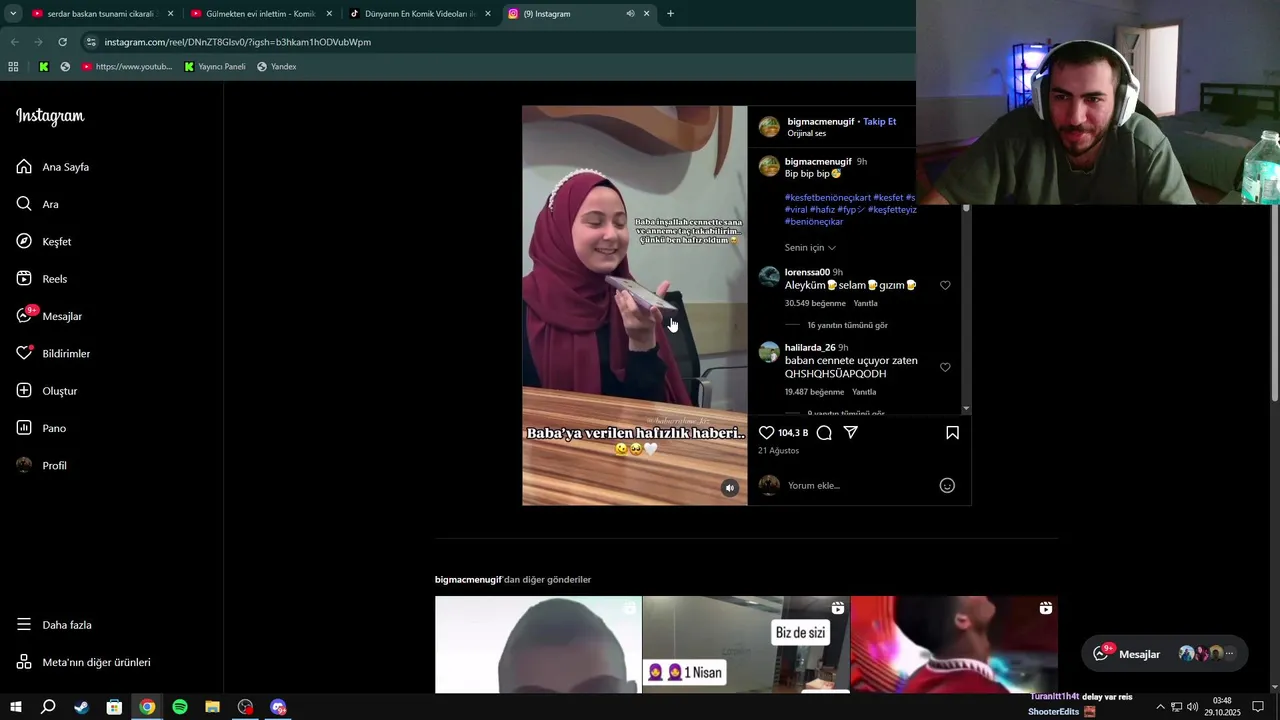Viewport: 1280px width, 720px height.
Task: Open lorenssa00 profile link
Action: [x=807, y=273]
